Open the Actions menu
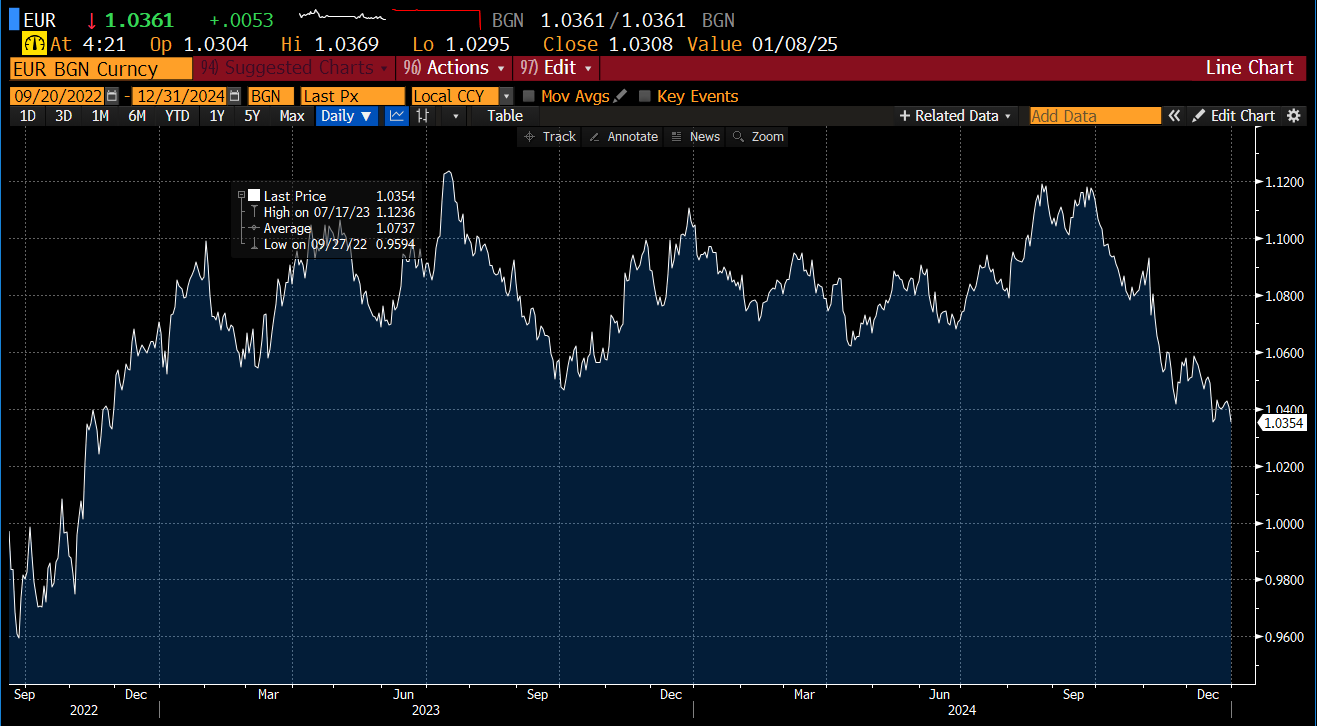Screen dimensions: 1317x726 click(x=453, y=68)
